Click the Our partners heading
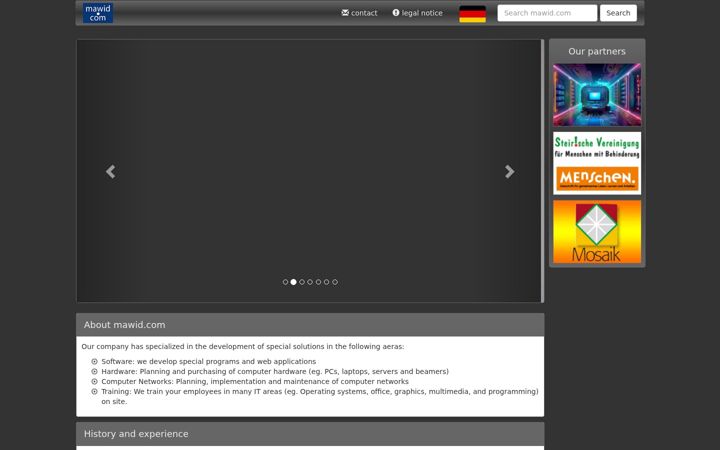The image size is (720, 450). (x=597, y=51)
